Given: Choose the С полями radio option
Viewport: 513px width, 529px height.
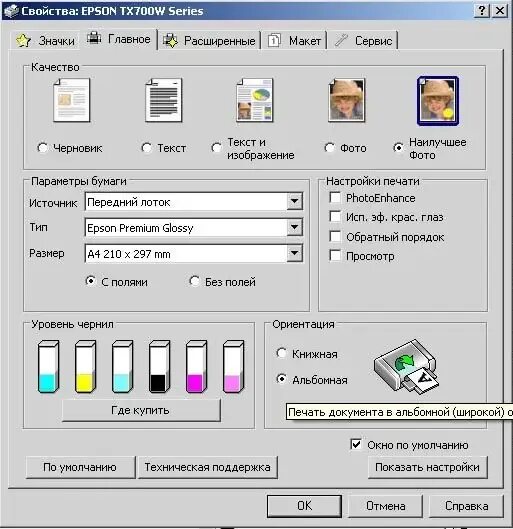Looking at the screenshot, I should (x=90, y=281).
